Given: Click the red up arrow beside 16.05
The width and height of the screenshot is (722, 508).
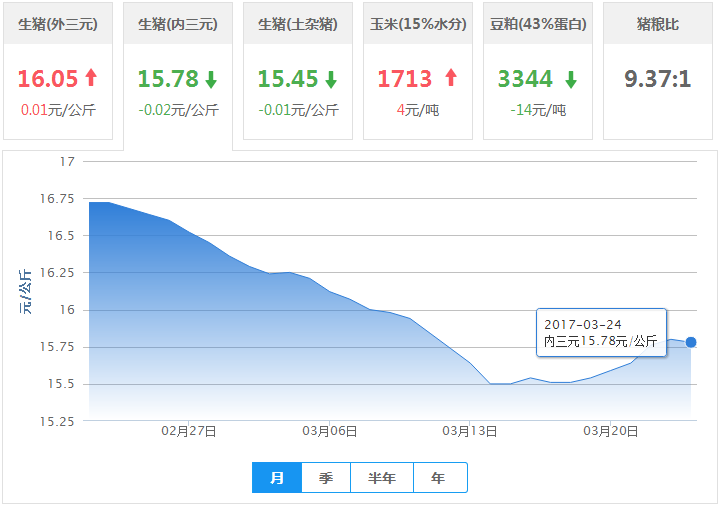Looking at the screenshot, I should click(92, 79).
